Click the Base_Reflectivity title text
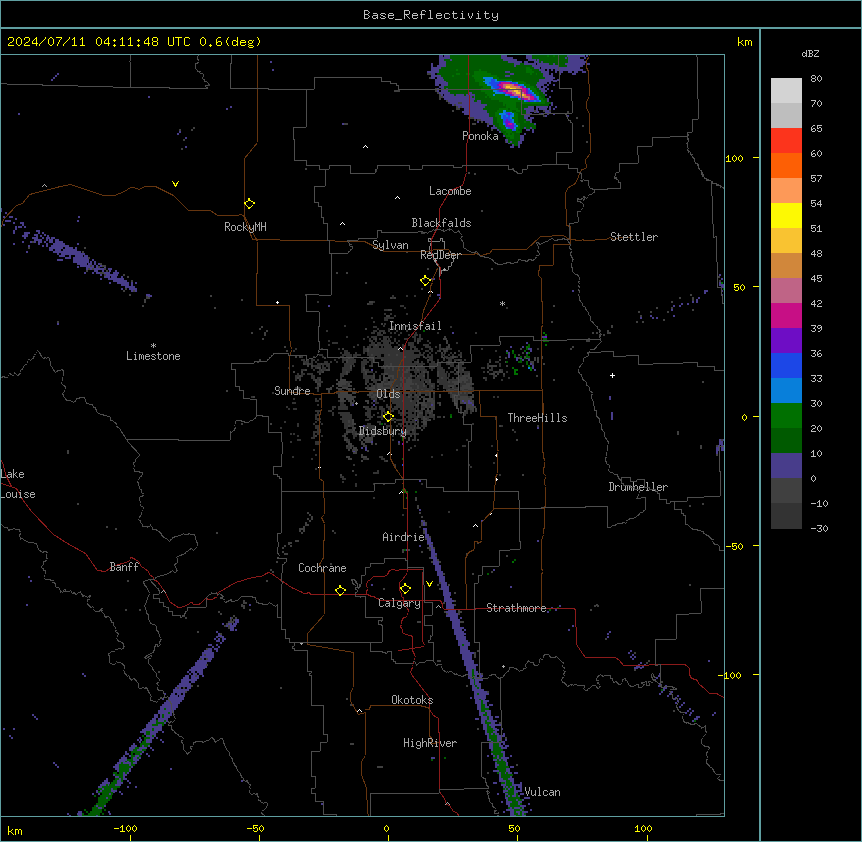Image resolution: width=862 pixels, height=842 pixels. 431,15
